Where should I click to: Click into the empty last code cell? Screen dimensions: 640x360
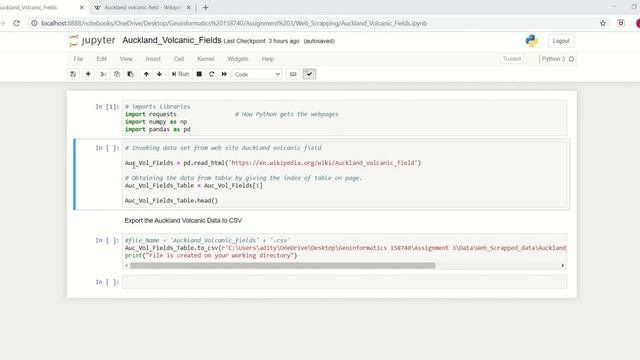point(344,282)
